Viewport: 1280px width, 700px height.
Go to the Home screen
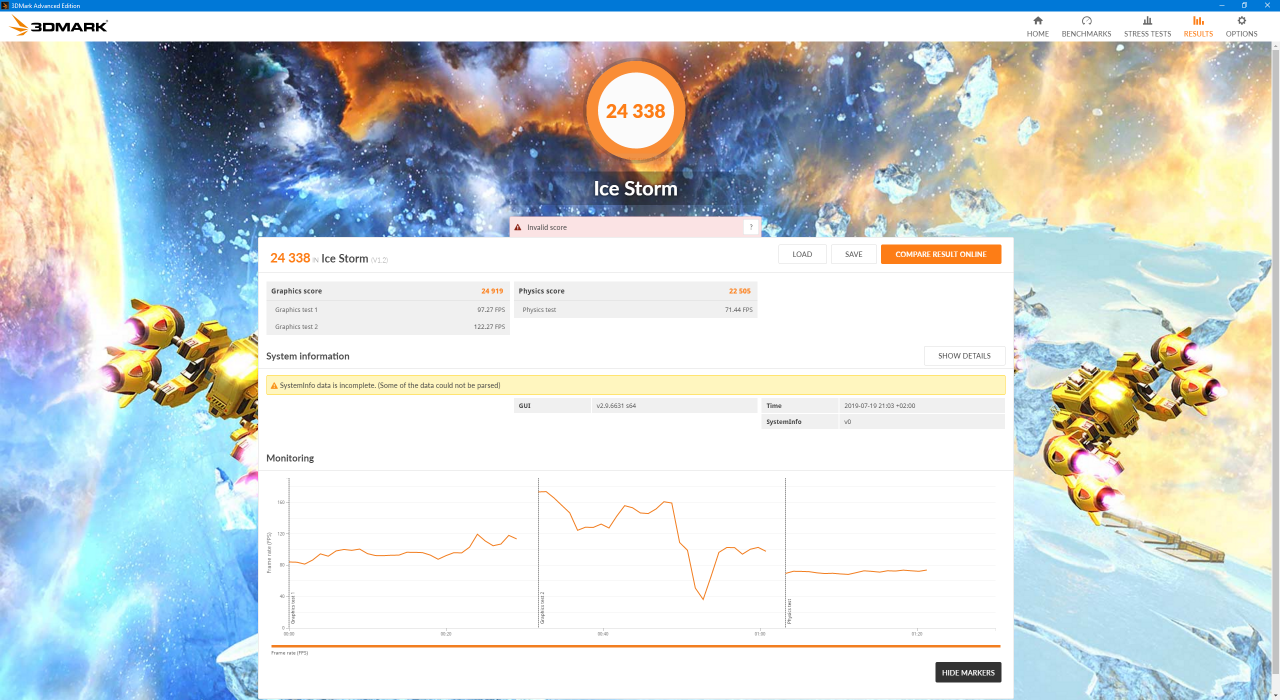[1037, 26]
